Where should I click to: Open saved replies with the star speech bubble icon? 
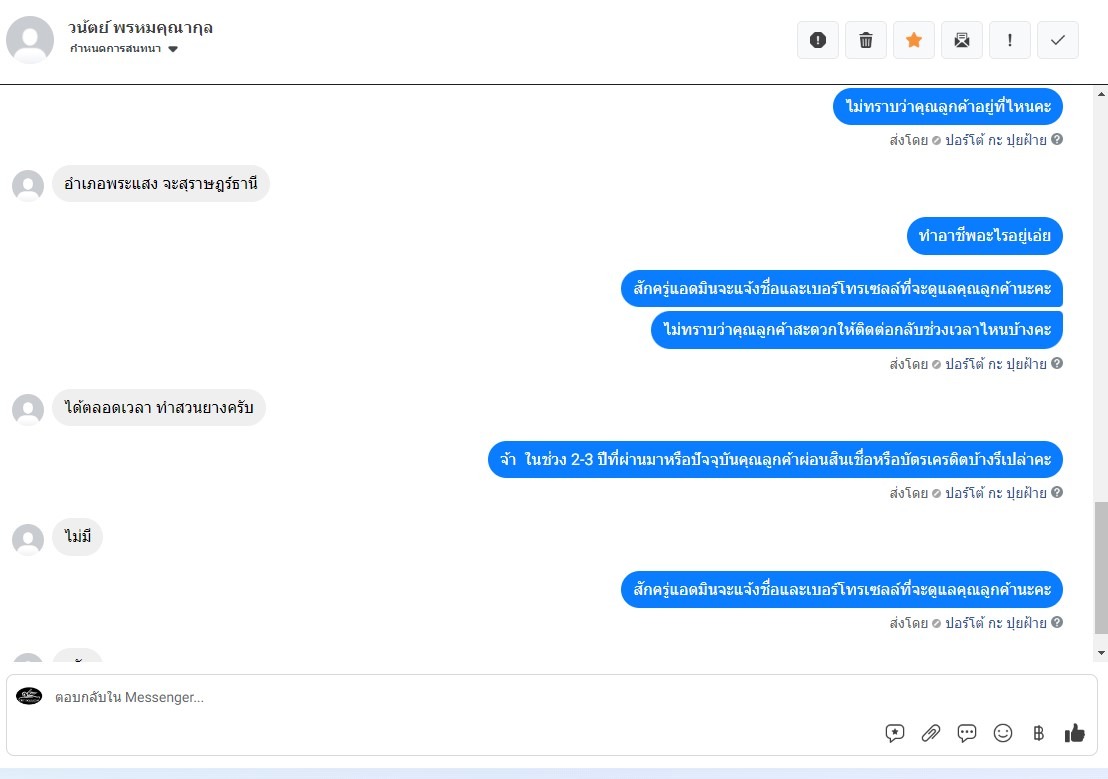click(x=895, y=733)
